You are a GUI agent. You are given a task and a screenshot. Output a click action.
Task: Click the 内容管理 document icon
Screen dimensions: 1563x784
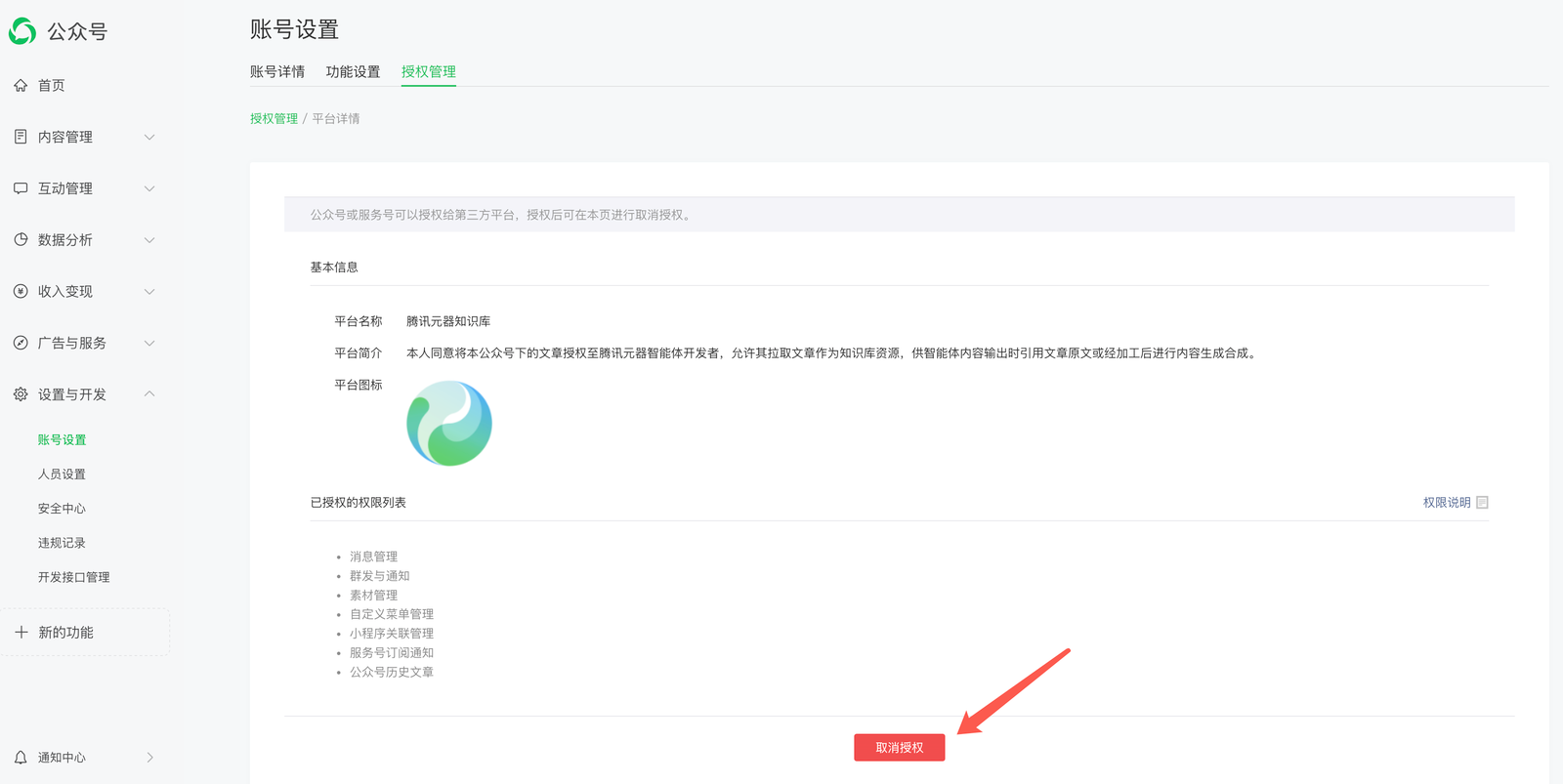click(x=21, y=137)
